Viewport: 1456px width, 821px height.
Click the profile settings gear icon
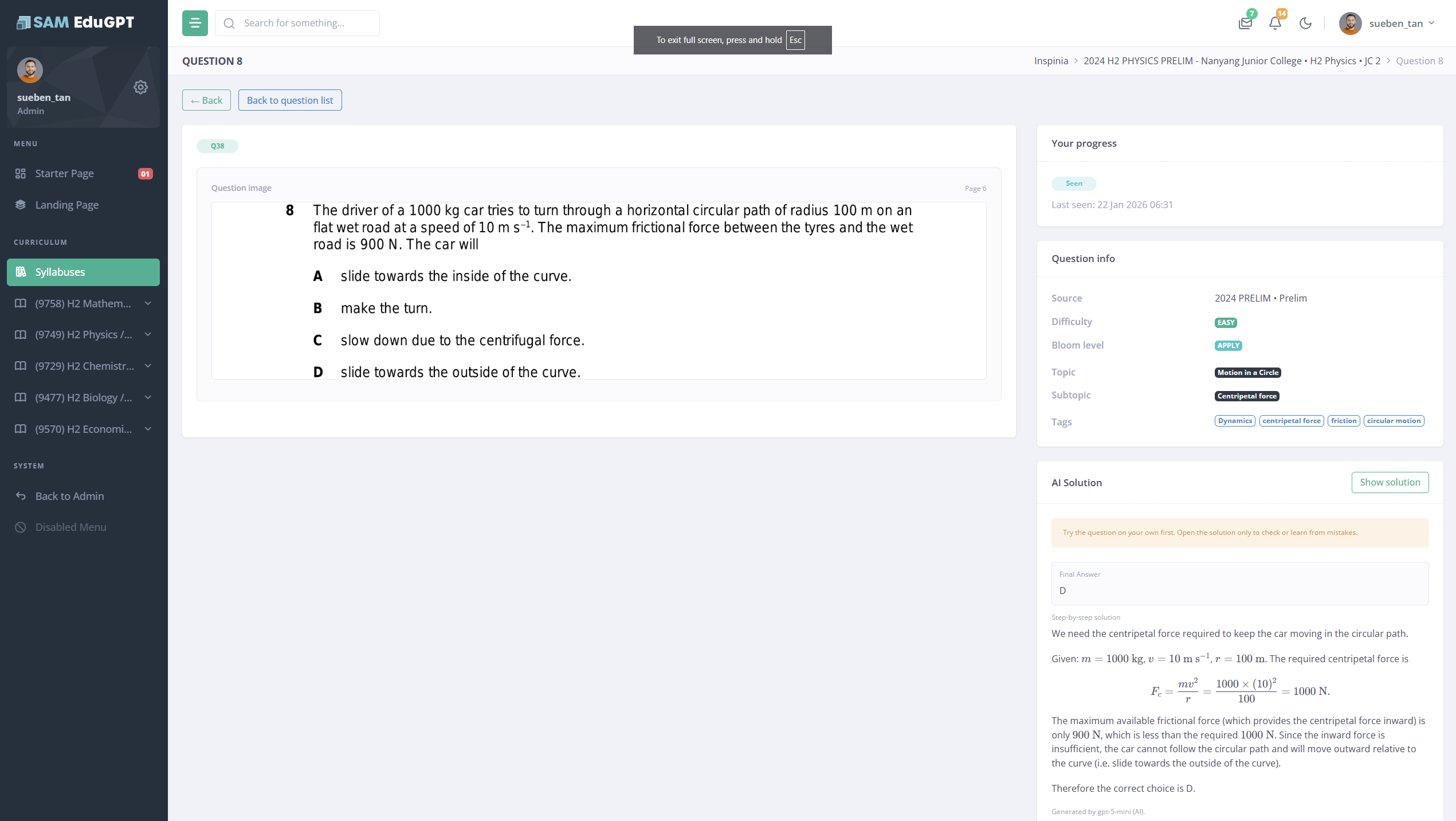(x=140, y=87)
